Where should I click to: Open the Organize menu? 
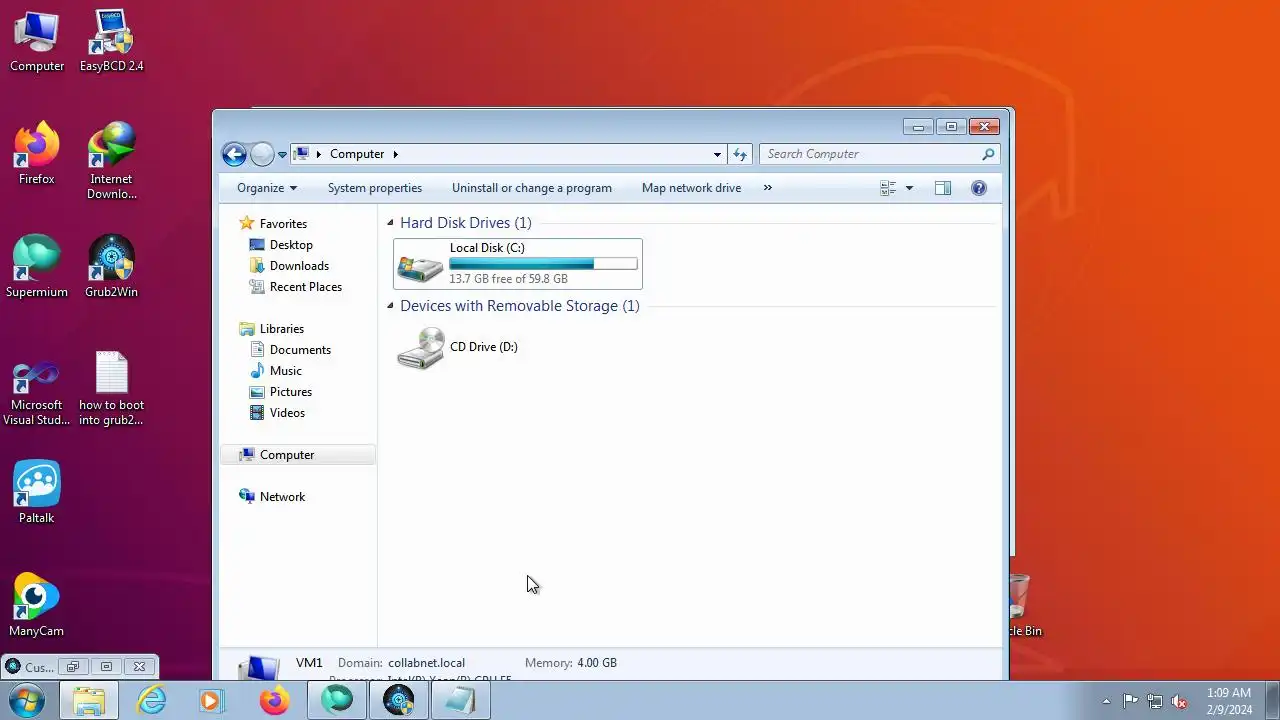[x=267, y=188]
